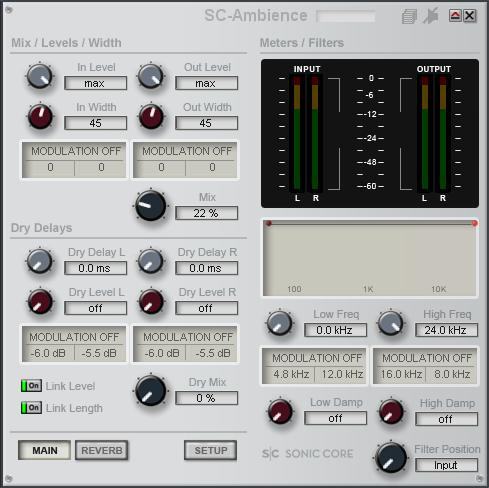Click the Mix knob showing 22 %
Screen dimensions: 489x488
click(x=151, y=206)
